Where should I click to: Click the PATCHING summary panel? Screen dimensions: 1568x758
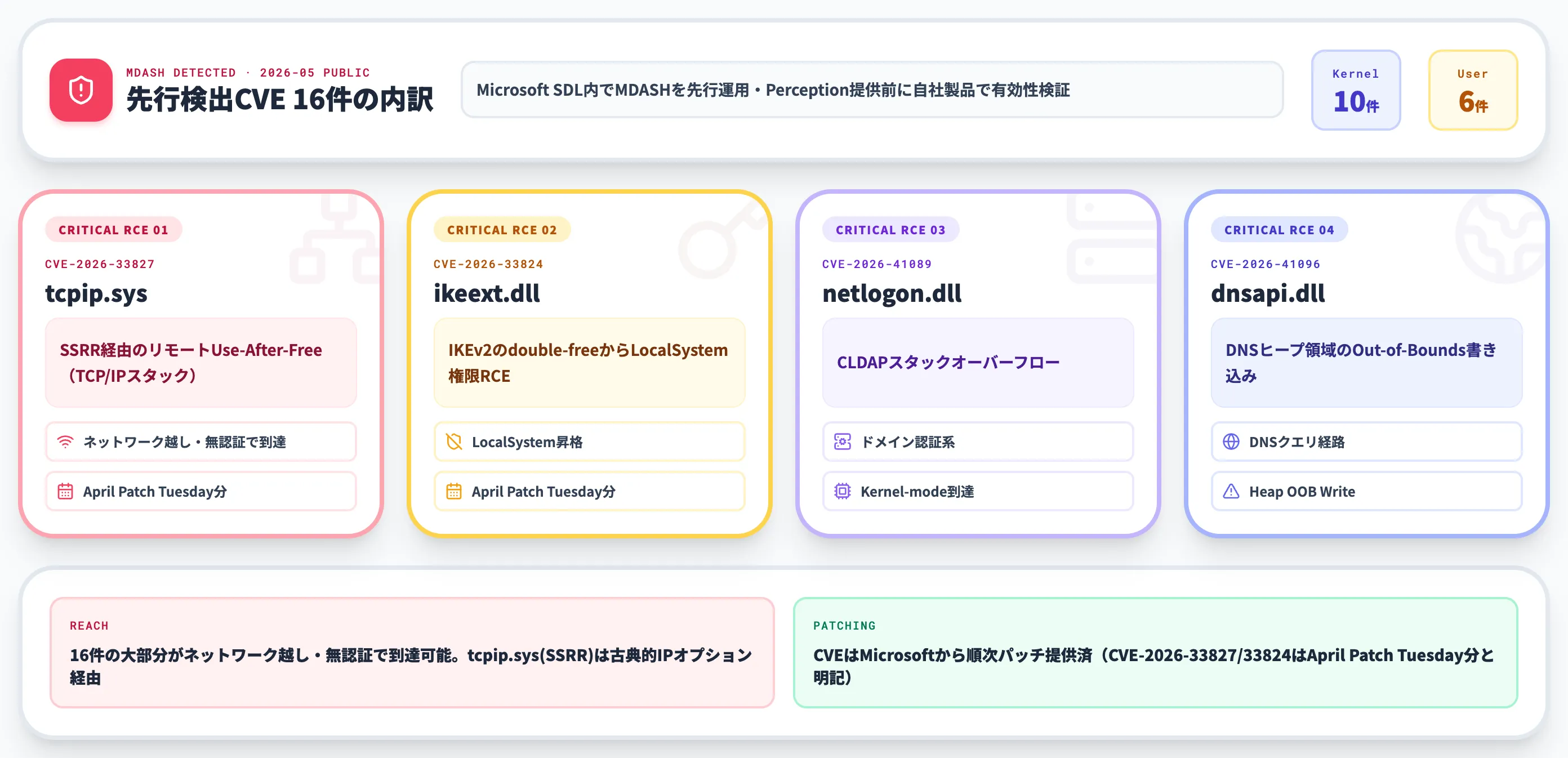click(1155, 652)
